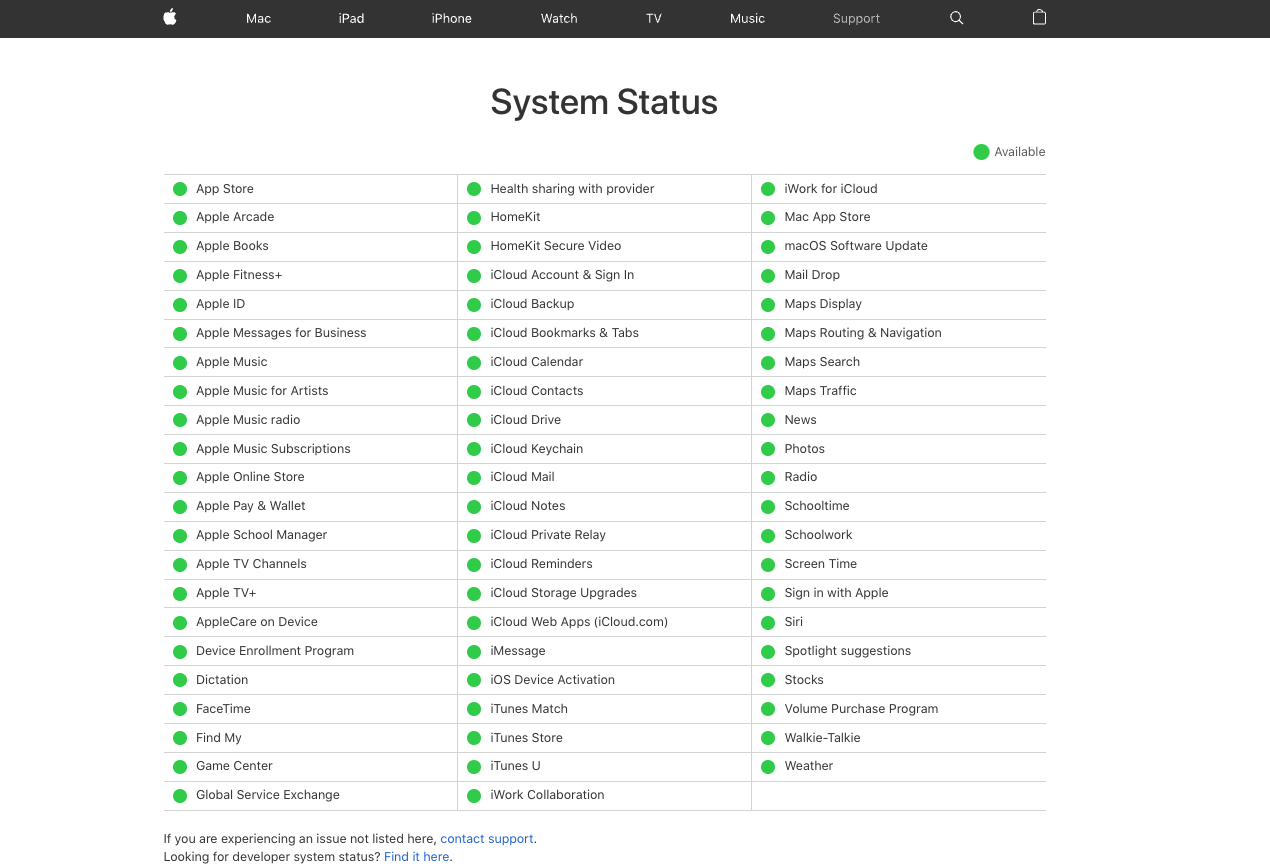1270x864 pixels.
Task: Click the Apple logo in the navigation bar
Action: [x=170, y=17]
